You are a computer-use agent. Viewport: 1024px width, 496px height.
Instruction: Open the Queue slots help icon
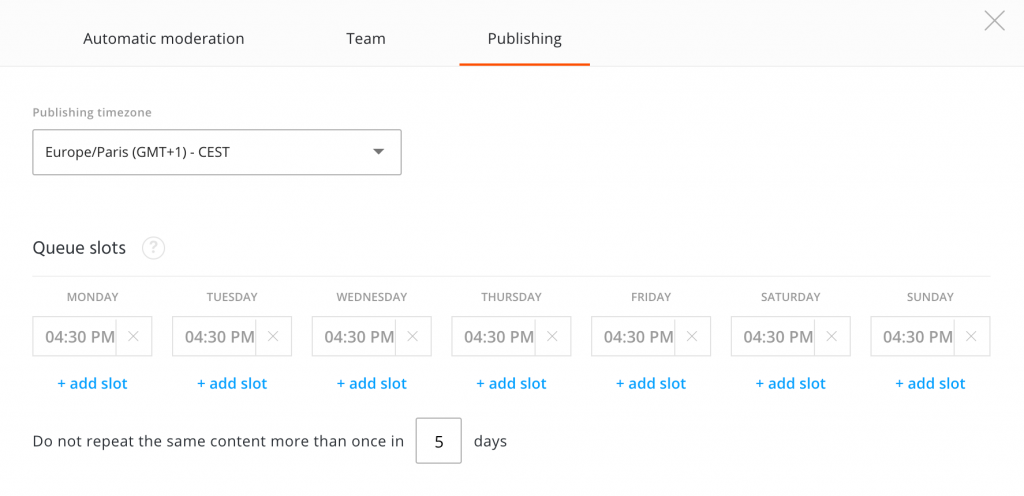click(x=153, y=248)
